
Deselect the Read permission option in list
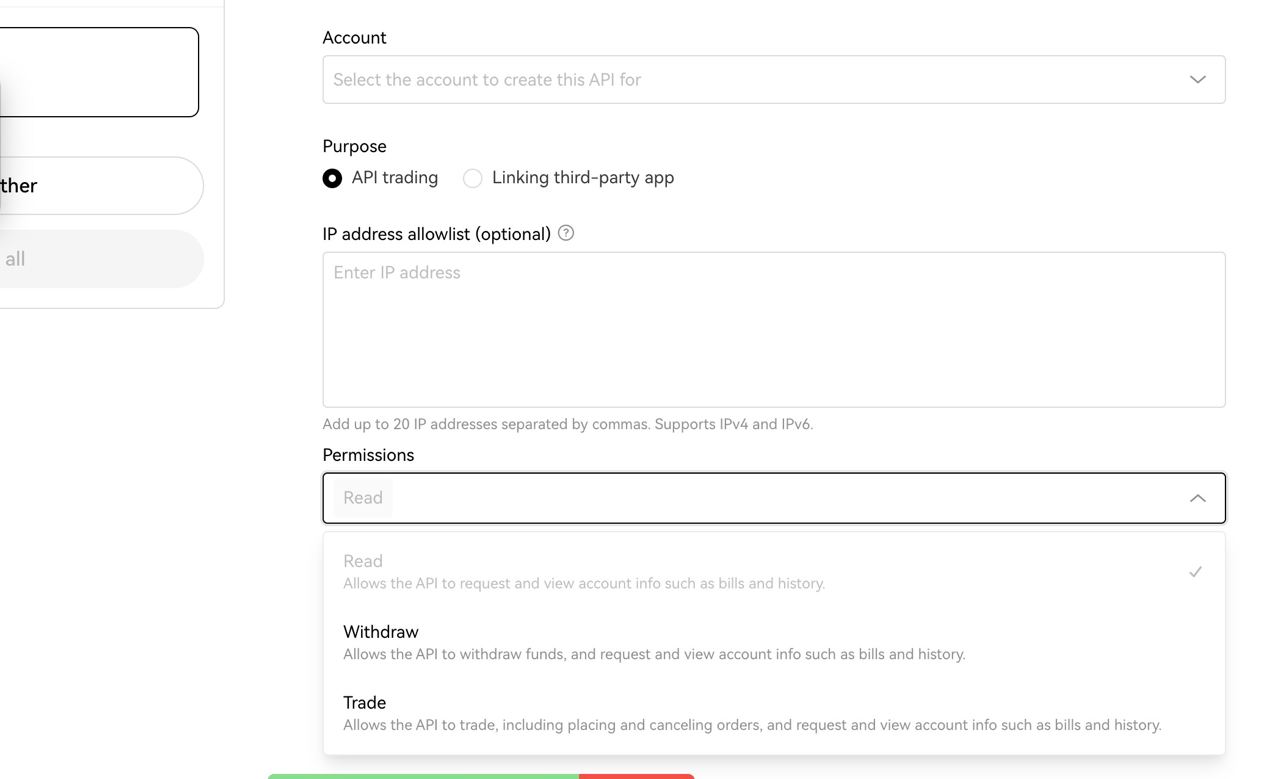click(583, 571)
